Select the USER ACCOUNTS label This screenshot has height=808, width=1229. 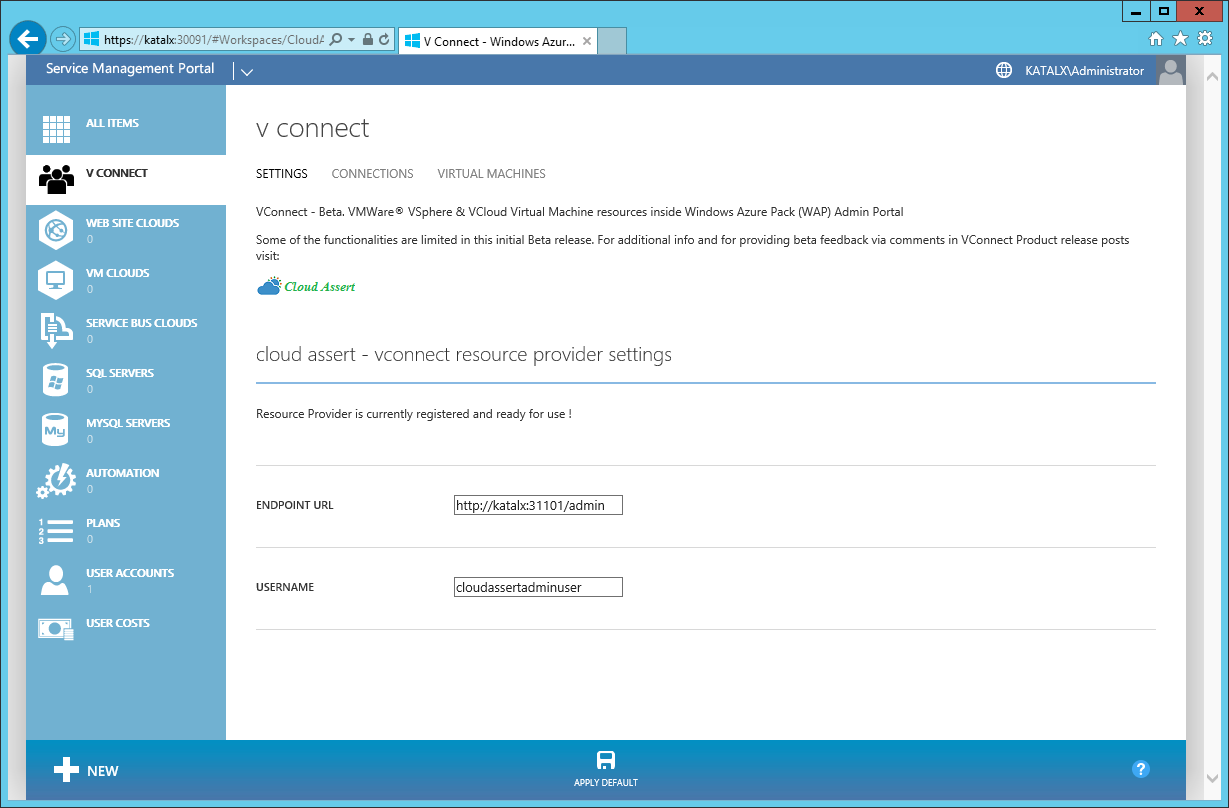coord(130,573)
